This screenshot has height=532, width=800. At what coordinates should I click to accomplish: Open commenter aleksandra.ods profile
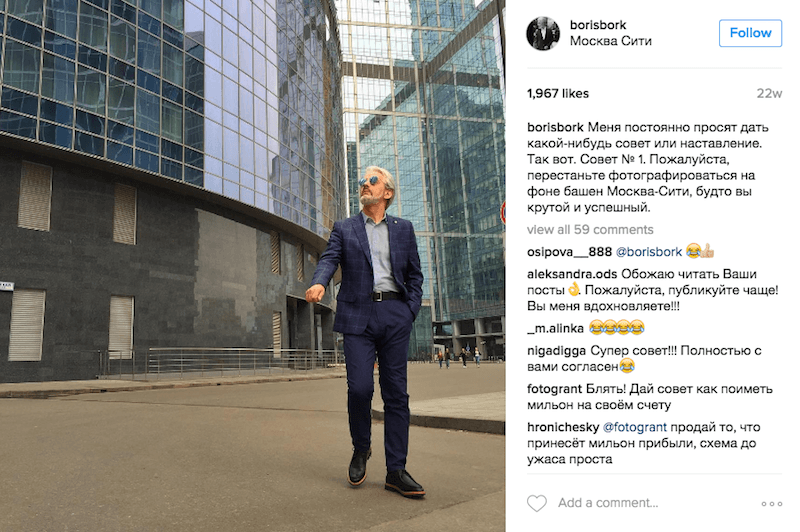tap(572, 274)
